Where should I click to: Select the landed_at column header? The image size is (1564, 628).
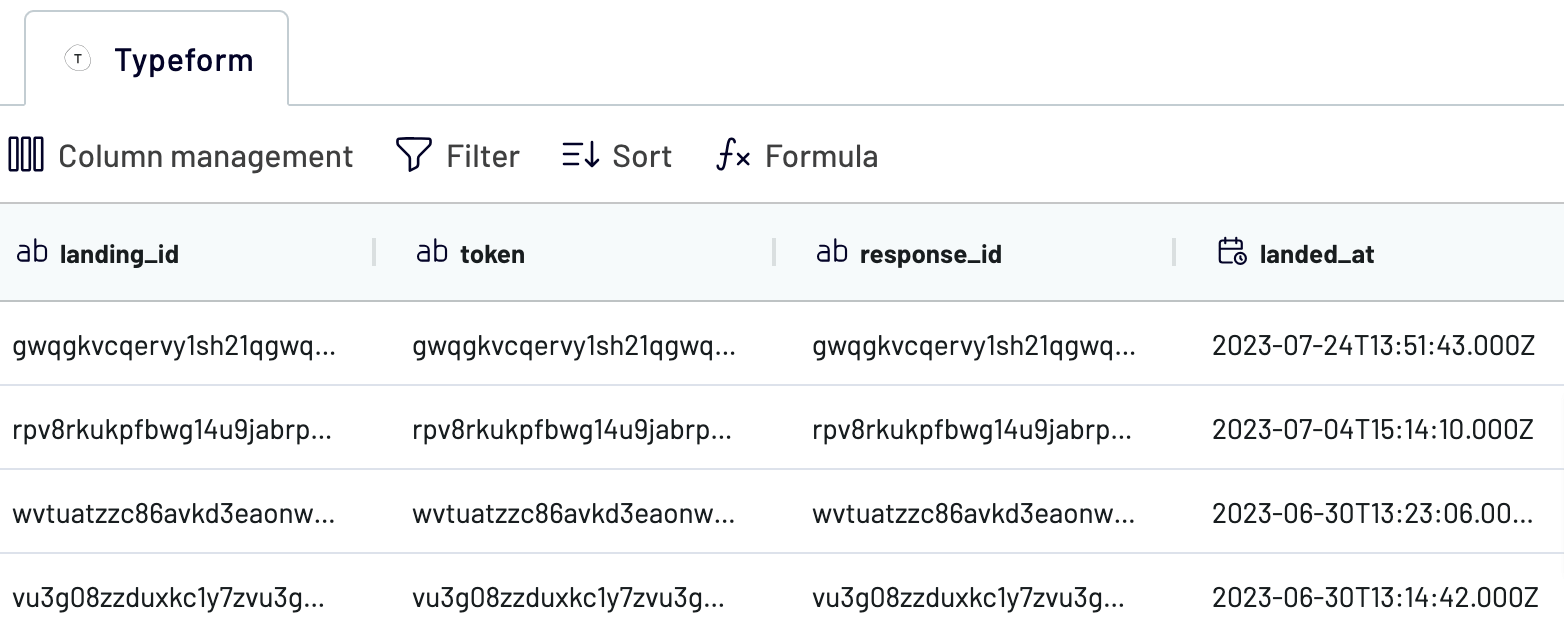point(1369,253)
